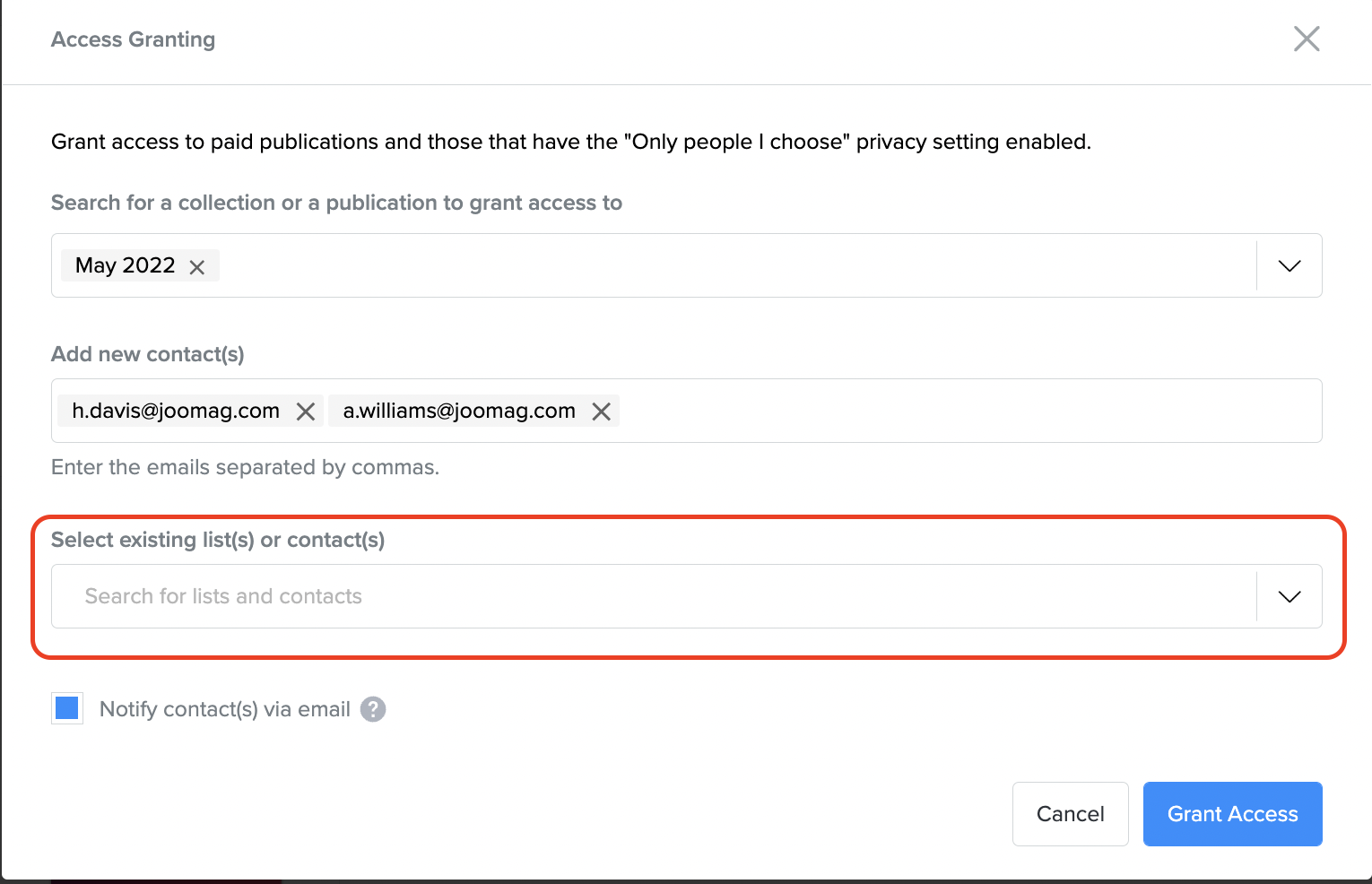Toggle the Notify contact(s) via email checkbox
This screenshot has height=884, width=1372.
click(x=67, y=708)
